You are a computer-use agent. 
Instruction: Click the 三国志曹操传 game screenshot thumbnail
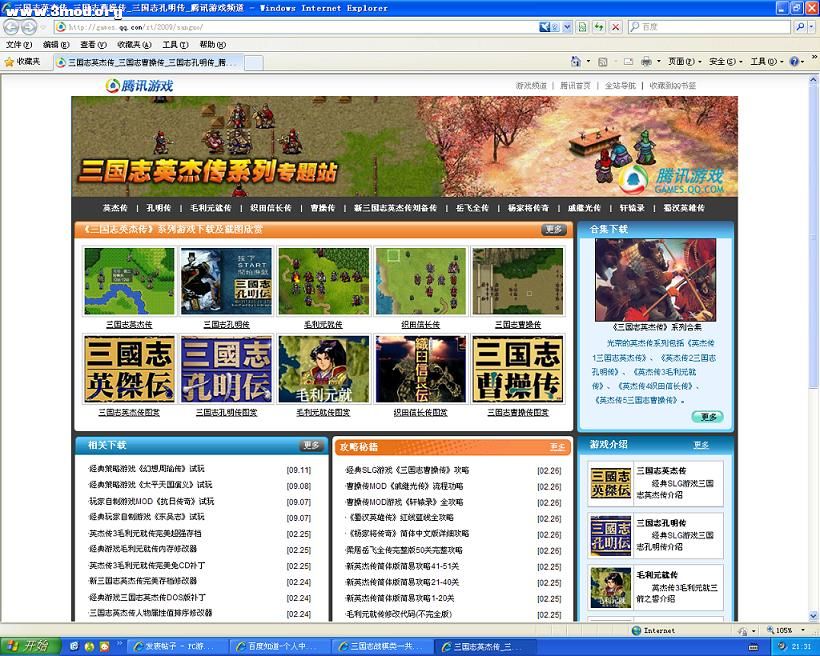(520, 280)
